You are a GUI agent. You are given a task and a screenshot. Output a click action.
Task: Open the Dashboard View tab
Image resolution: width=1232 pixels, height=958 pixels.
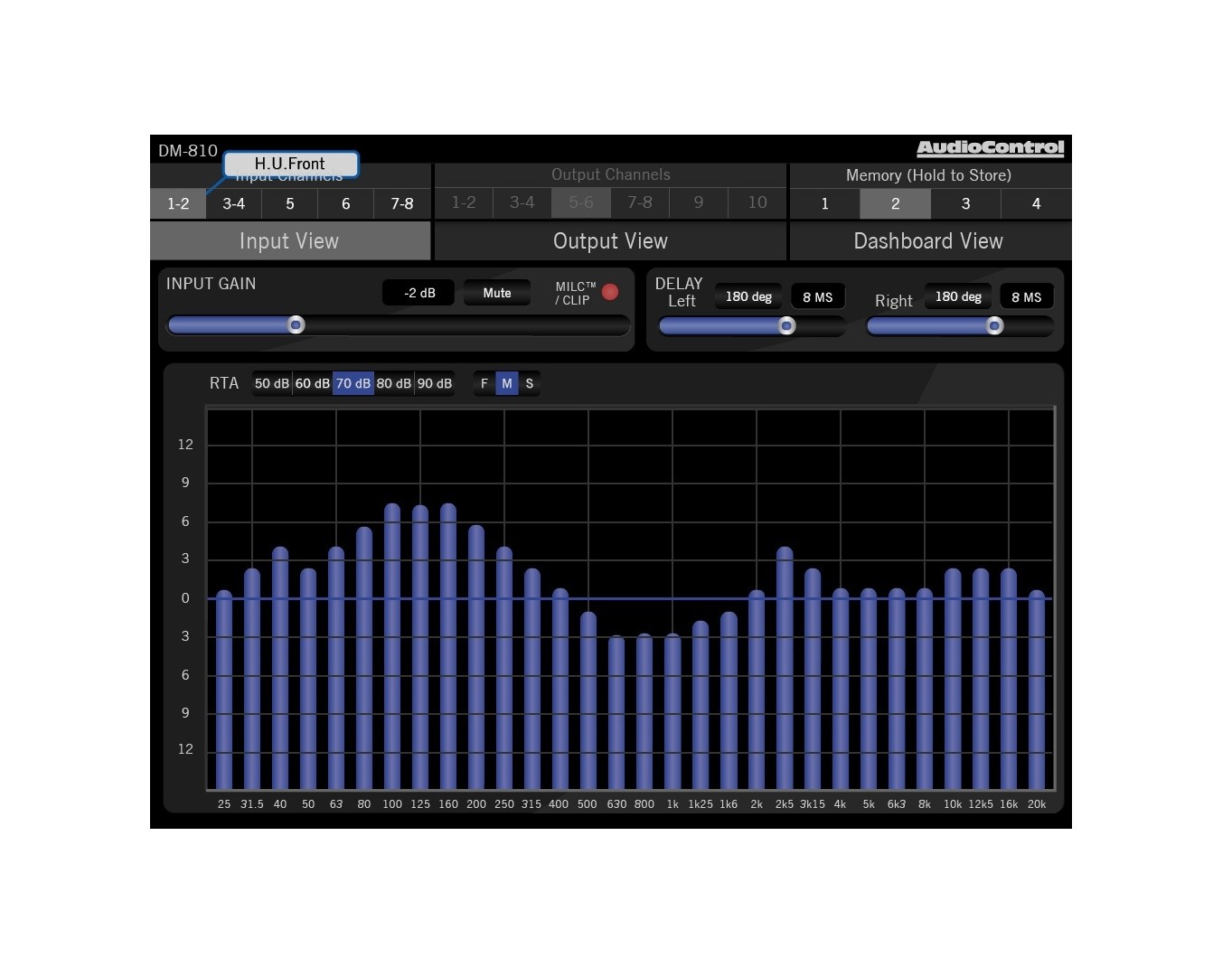tap(928, 241)
